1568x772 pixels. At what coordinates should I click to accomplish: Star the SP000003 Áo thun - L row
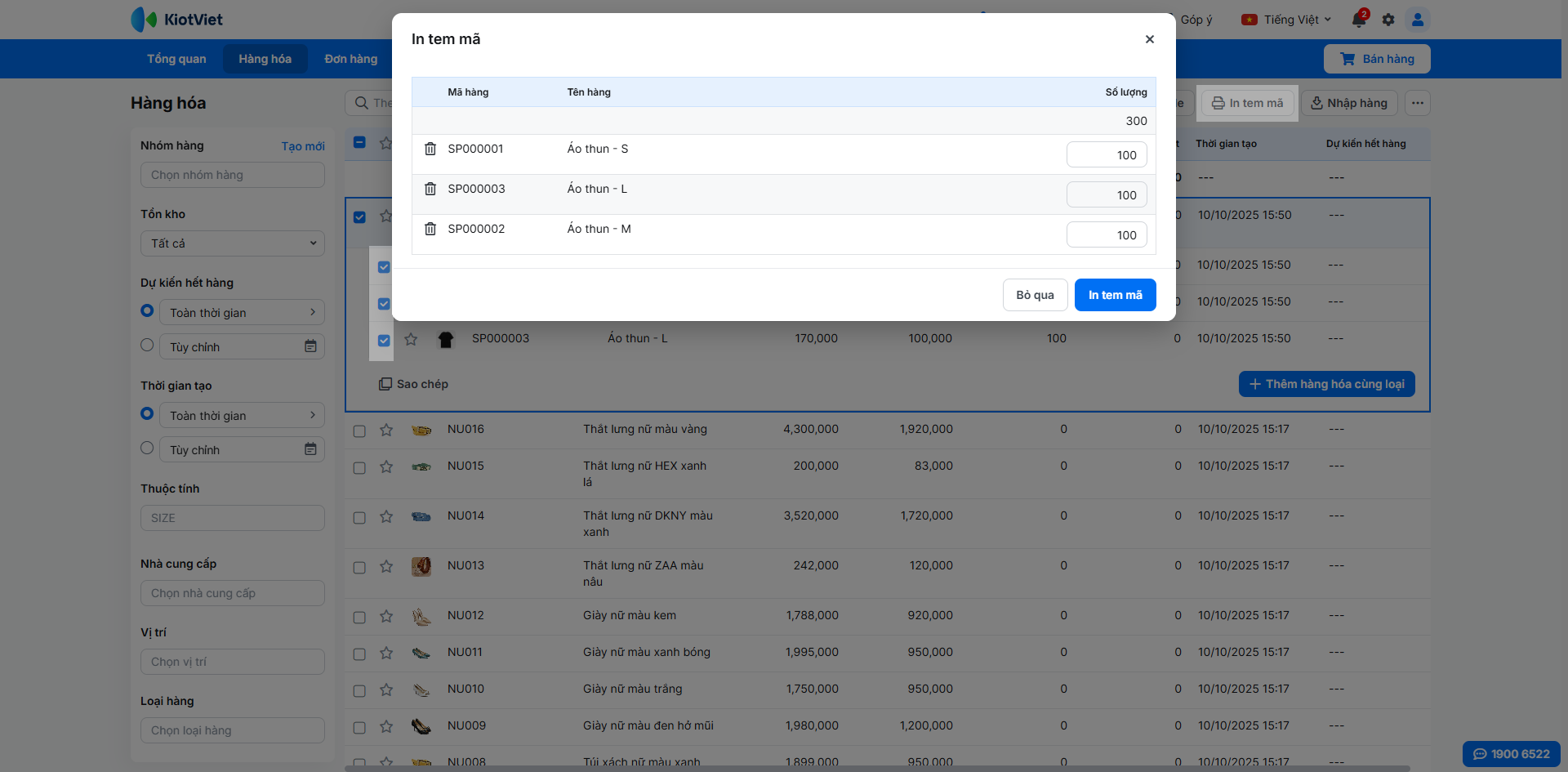tap(411, 339)
